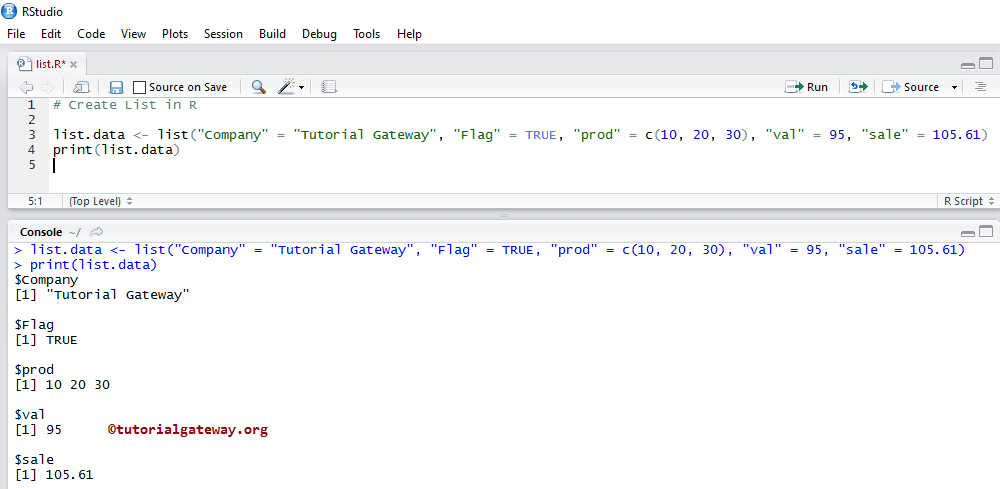Open the Source button dropdown arrow

pos(955,87)
